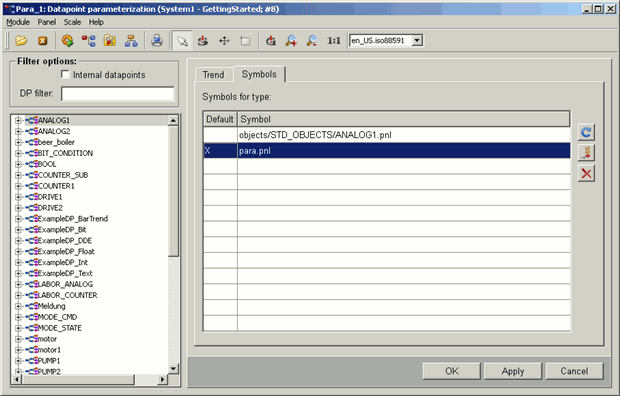Open the Help menu
The width and height of the screenshot is (620, 396).
tap(96, 22)
